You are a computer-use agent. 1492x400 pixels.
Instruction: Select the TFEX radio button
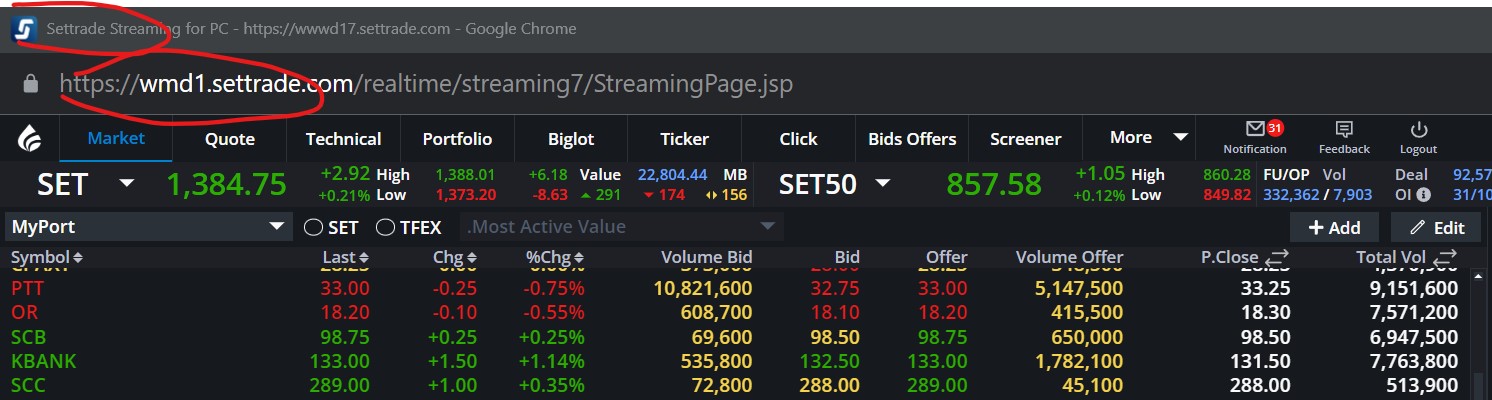[x=385, y=227]
